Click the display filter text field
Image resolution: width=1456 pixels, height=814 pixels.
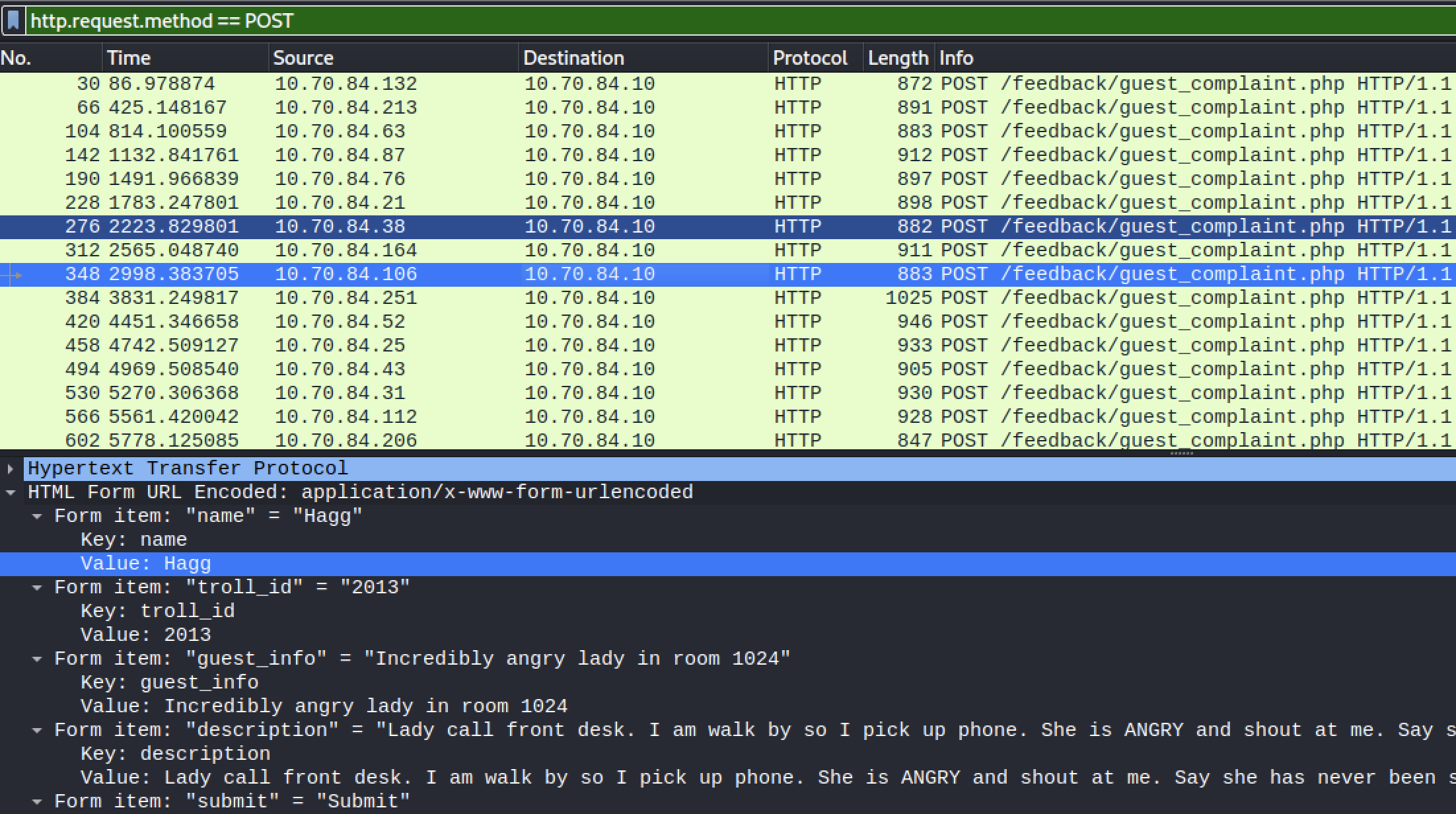point(727,20)
